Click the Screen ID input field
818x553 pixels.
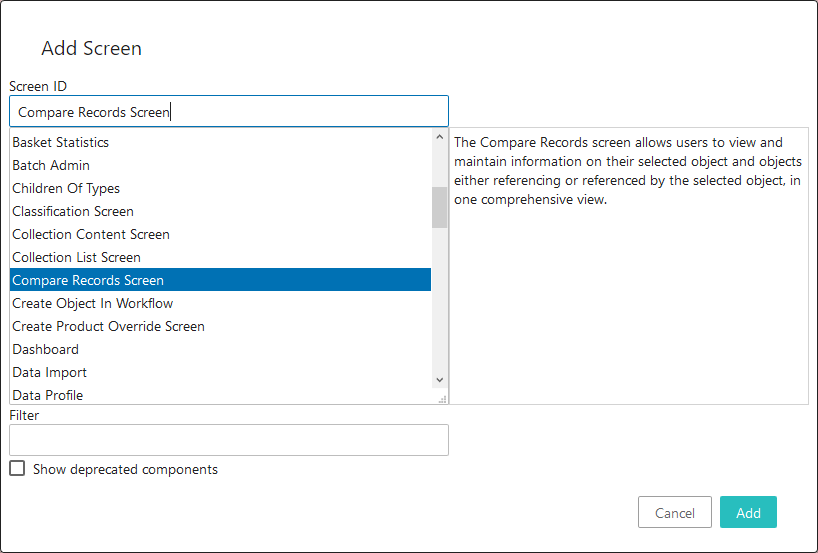click(x=229, y=111)
